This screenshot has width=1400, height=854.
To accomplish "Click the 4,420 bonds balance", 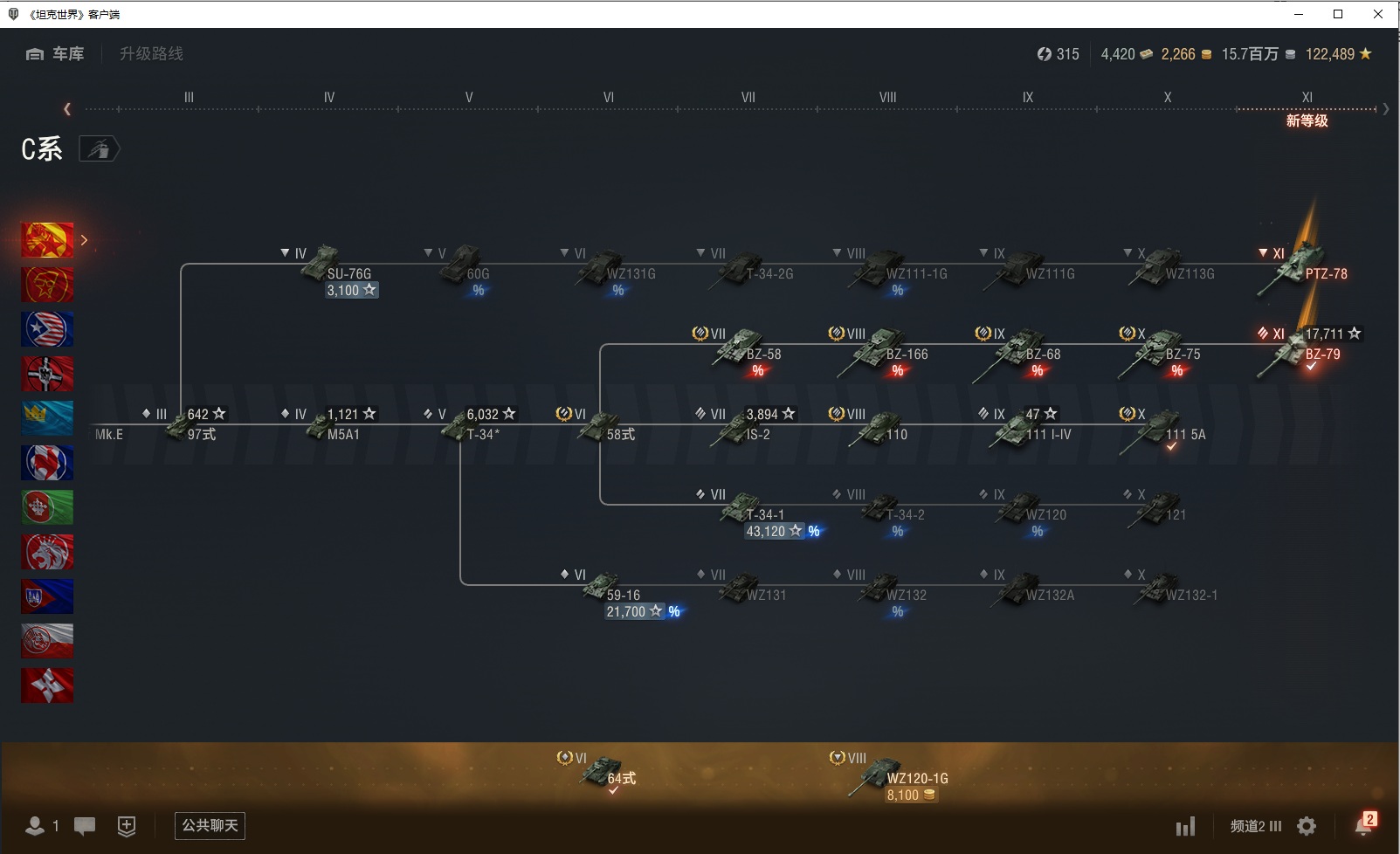I will click(1127, 54).
